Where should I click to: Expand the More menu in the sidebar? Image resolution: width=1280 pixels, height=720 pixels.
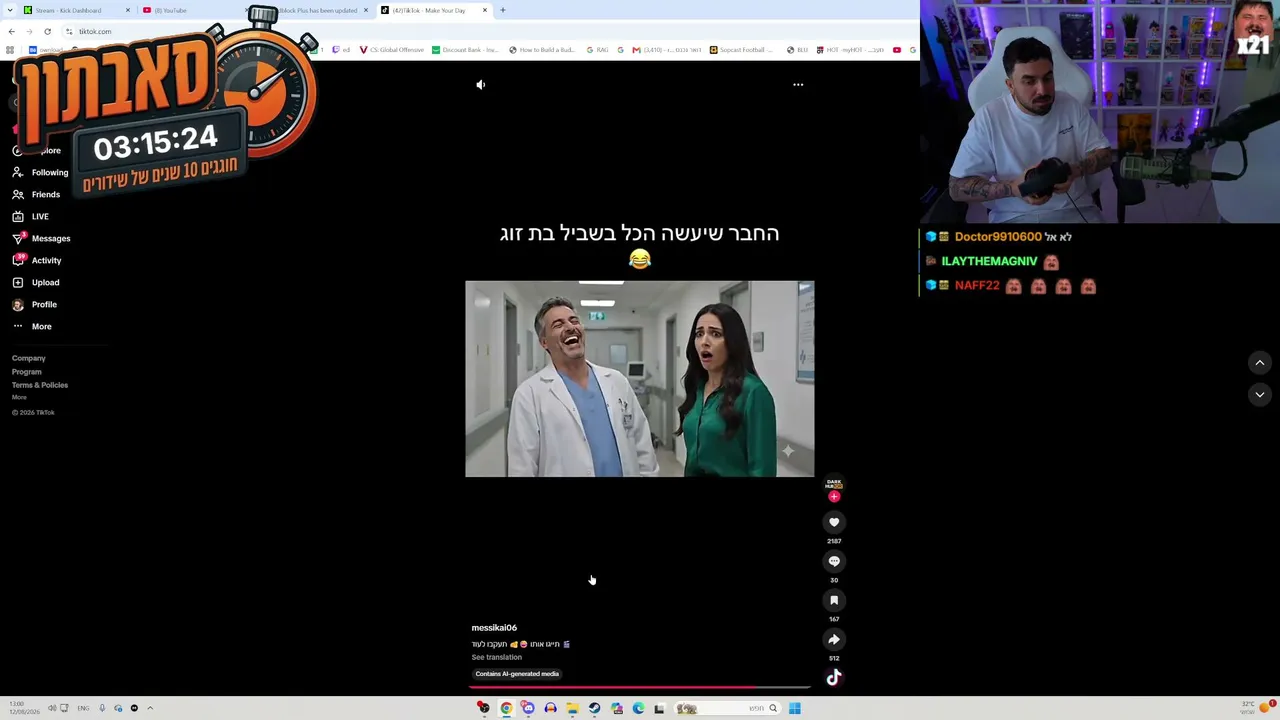click(41, 326)
